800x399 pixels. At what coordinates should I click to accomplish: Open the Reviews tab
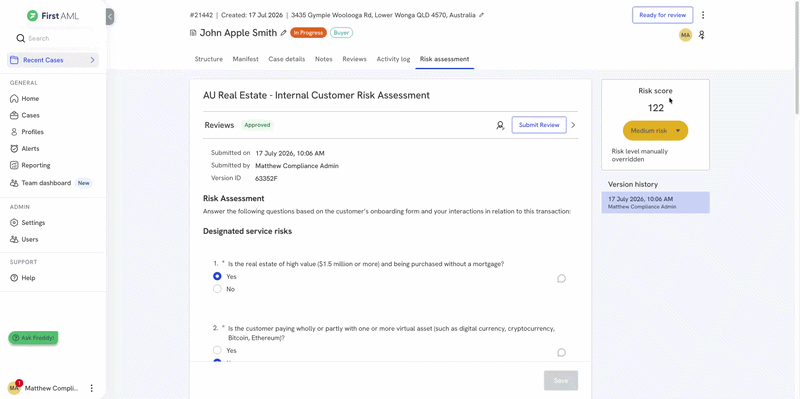pos(355,59)
